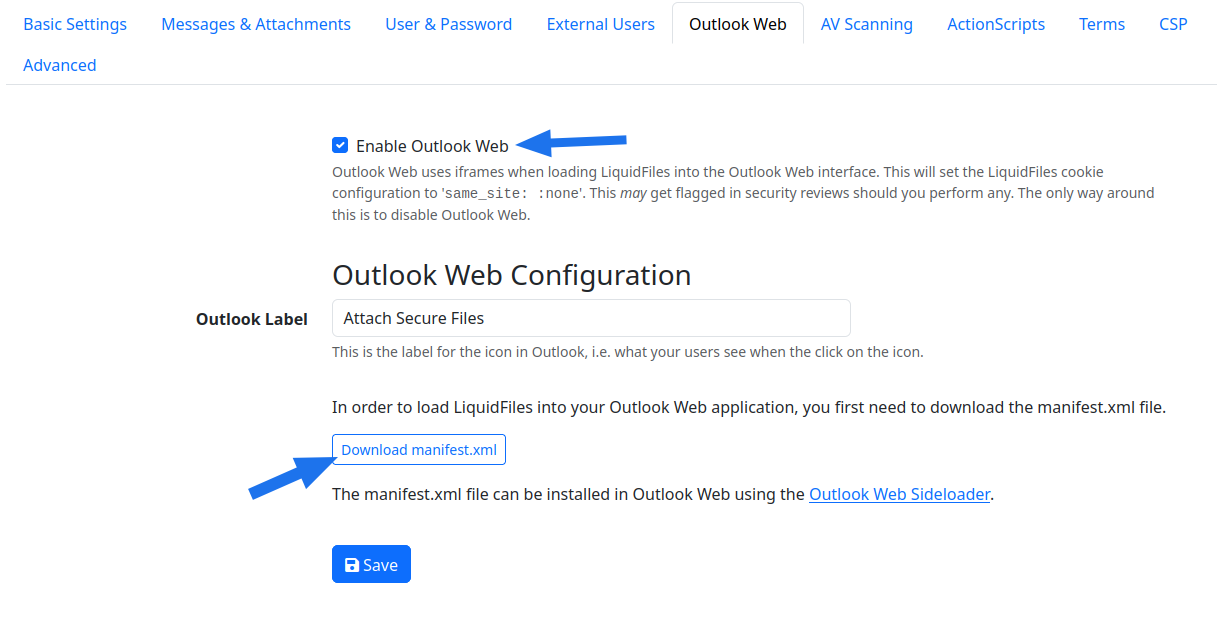Go to the External Users tab
Viewport: 1217px width, 634px height.
[x=600, y=23]
